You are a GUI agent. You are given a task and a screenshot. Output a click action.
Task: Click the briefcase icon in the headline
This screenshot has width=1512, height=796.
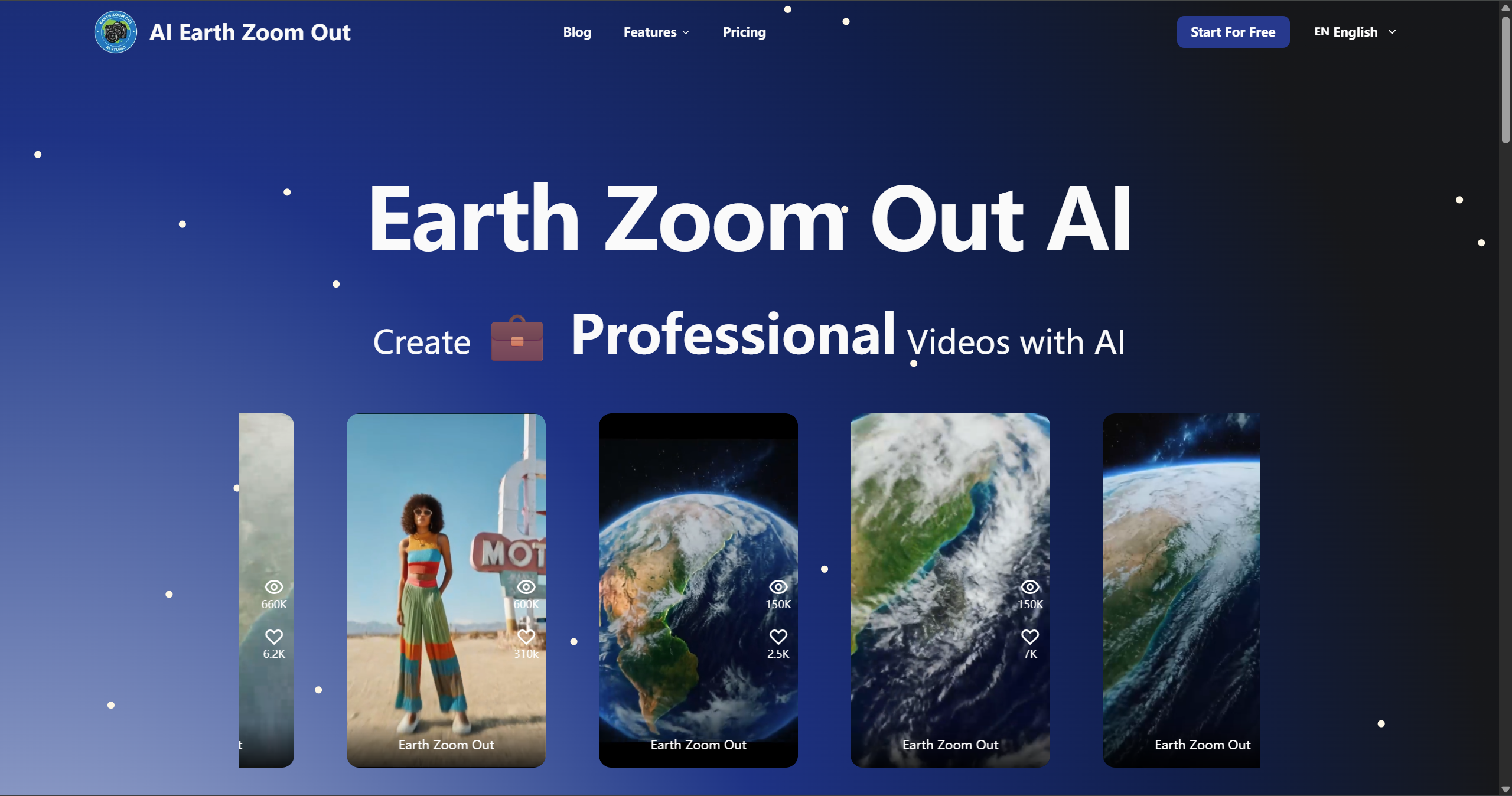pos(516,340)
